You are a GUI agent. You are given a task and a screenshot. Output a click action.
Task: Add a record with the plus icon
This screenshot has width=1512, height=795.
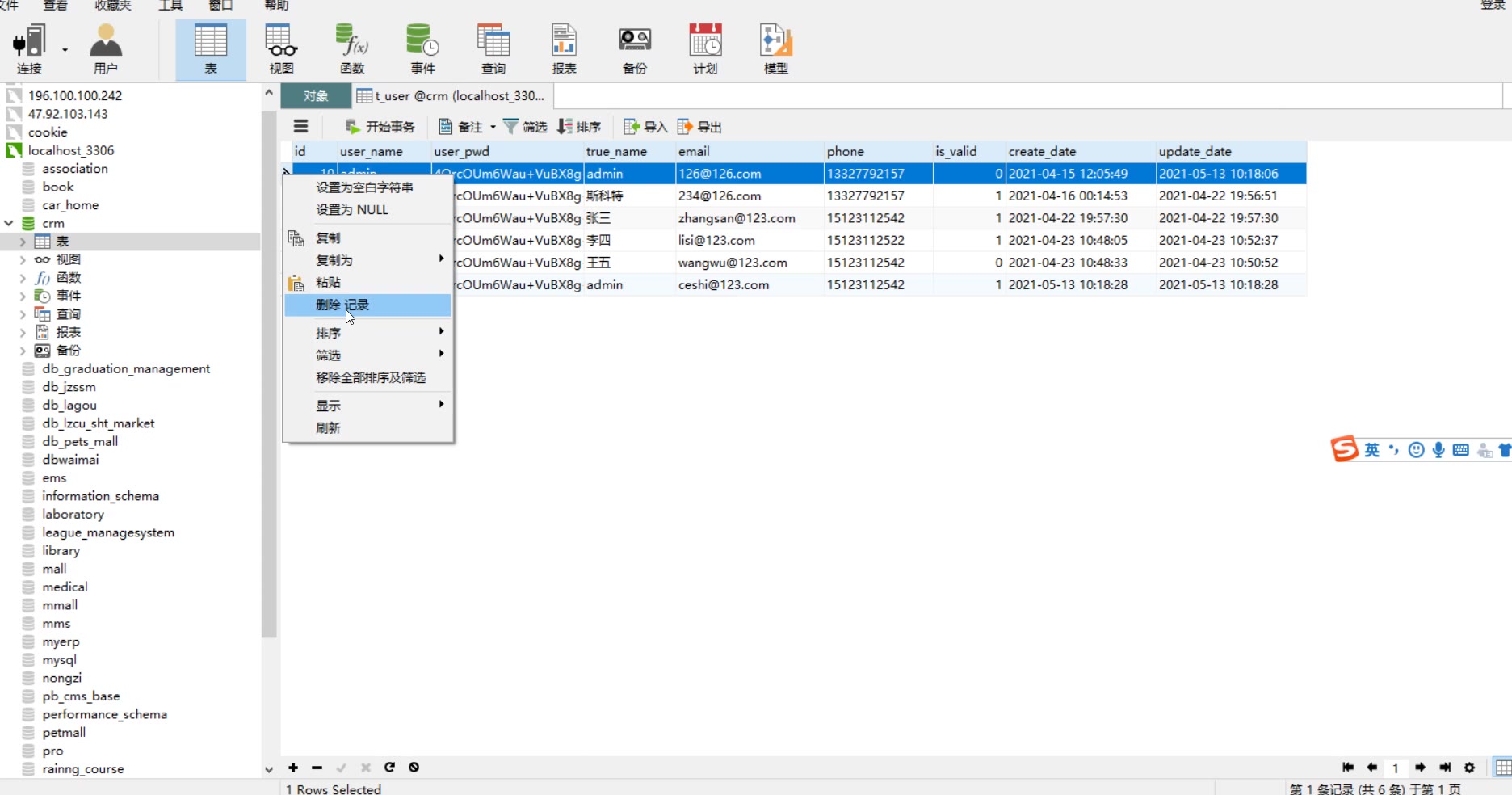293,768
